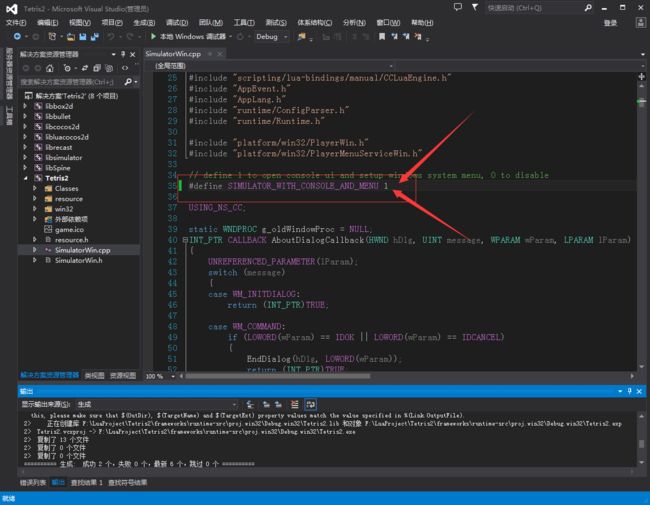Toggle a bookmark using the bookmark icon

tap(382, 37)
